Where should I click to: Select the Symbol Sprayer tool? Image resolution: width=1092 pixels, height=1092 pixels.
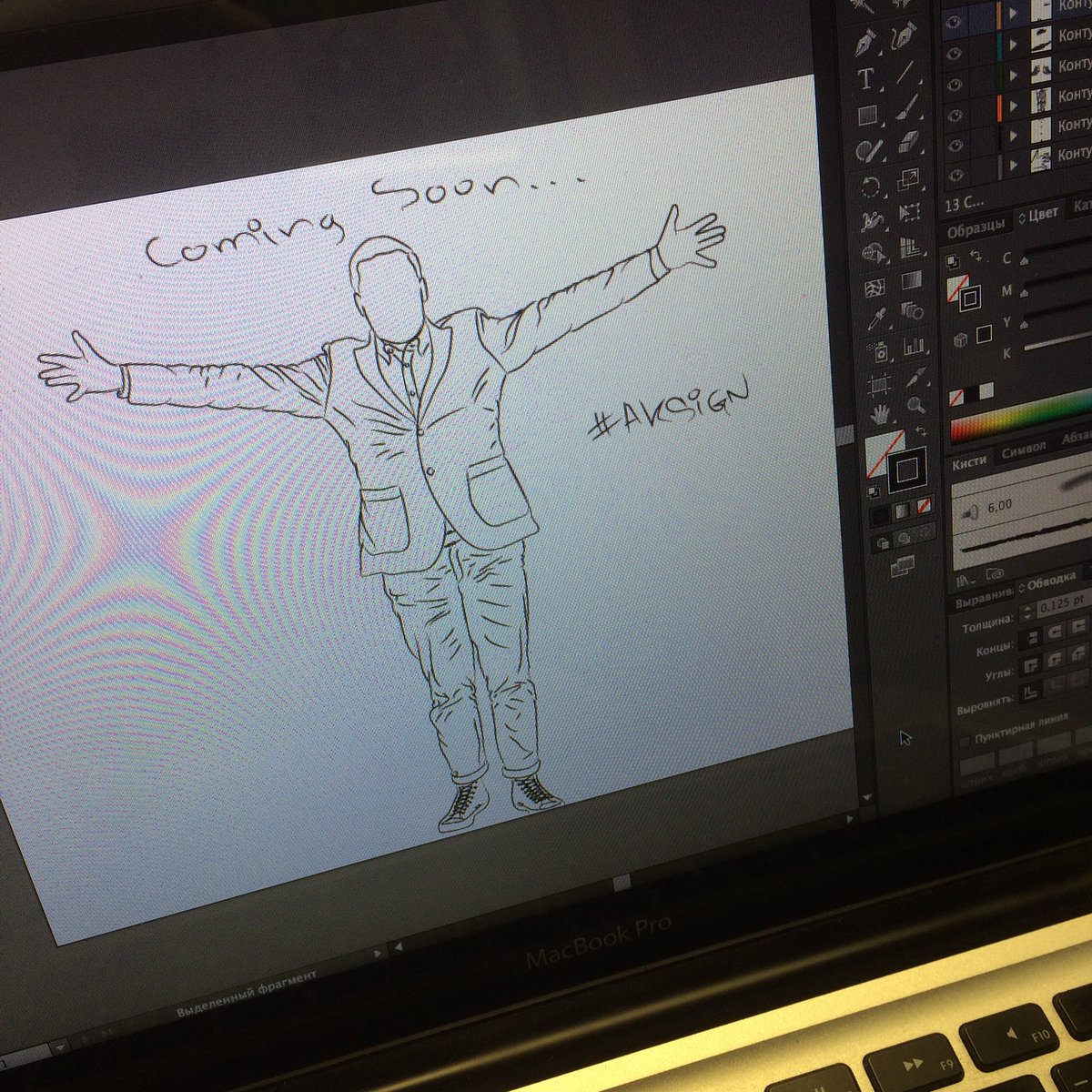point(878,353)
